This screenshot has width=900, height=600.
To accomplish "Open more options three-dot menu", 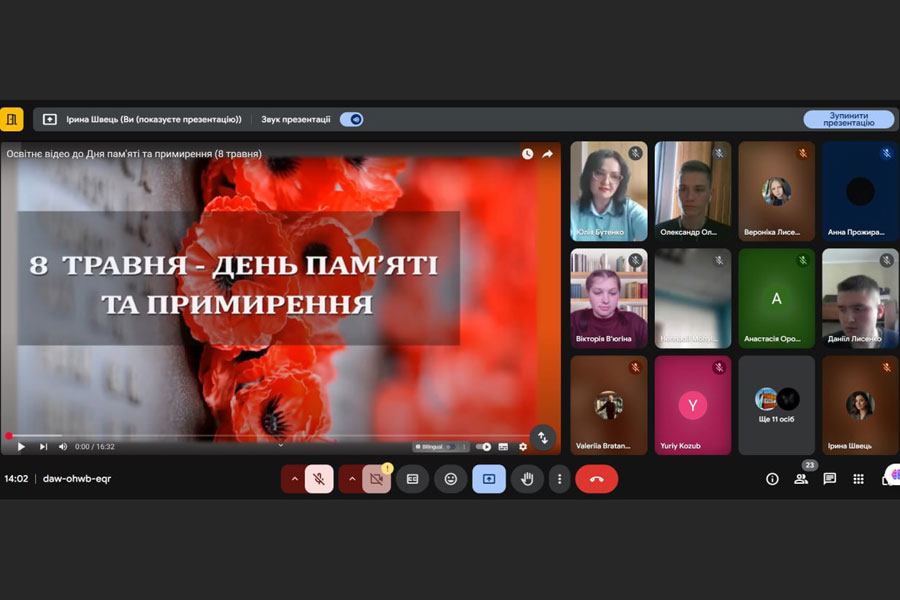I will pyautogui.click(x=560, y=479).
